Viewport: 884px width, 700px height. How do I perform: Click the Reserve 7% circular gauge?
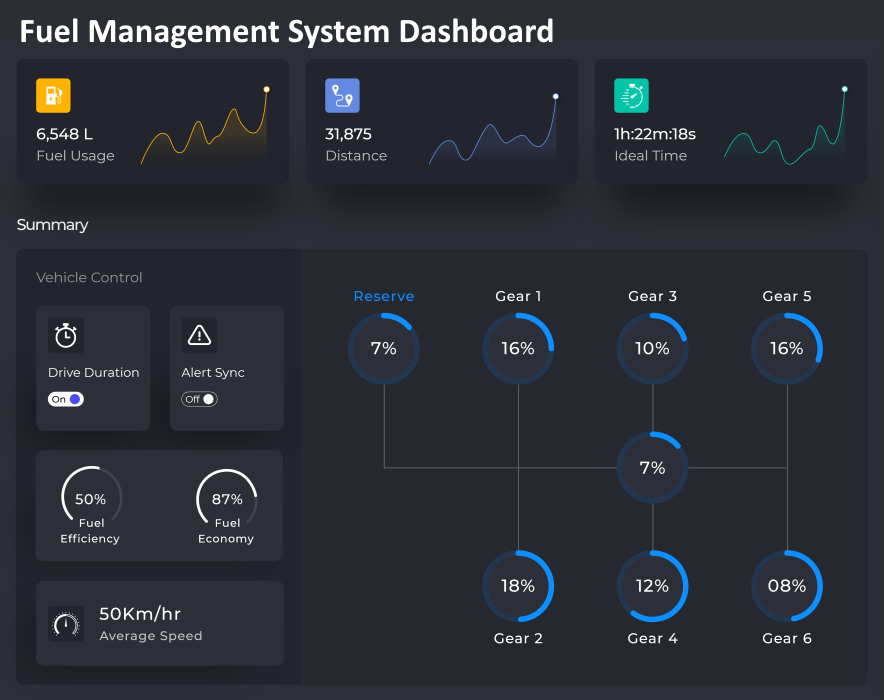384,349
